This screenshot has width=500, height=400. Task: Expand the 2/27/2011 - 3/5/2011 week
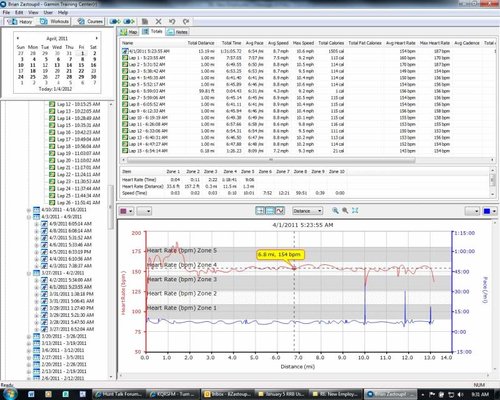pyautogui.click(x=29, y=358)
